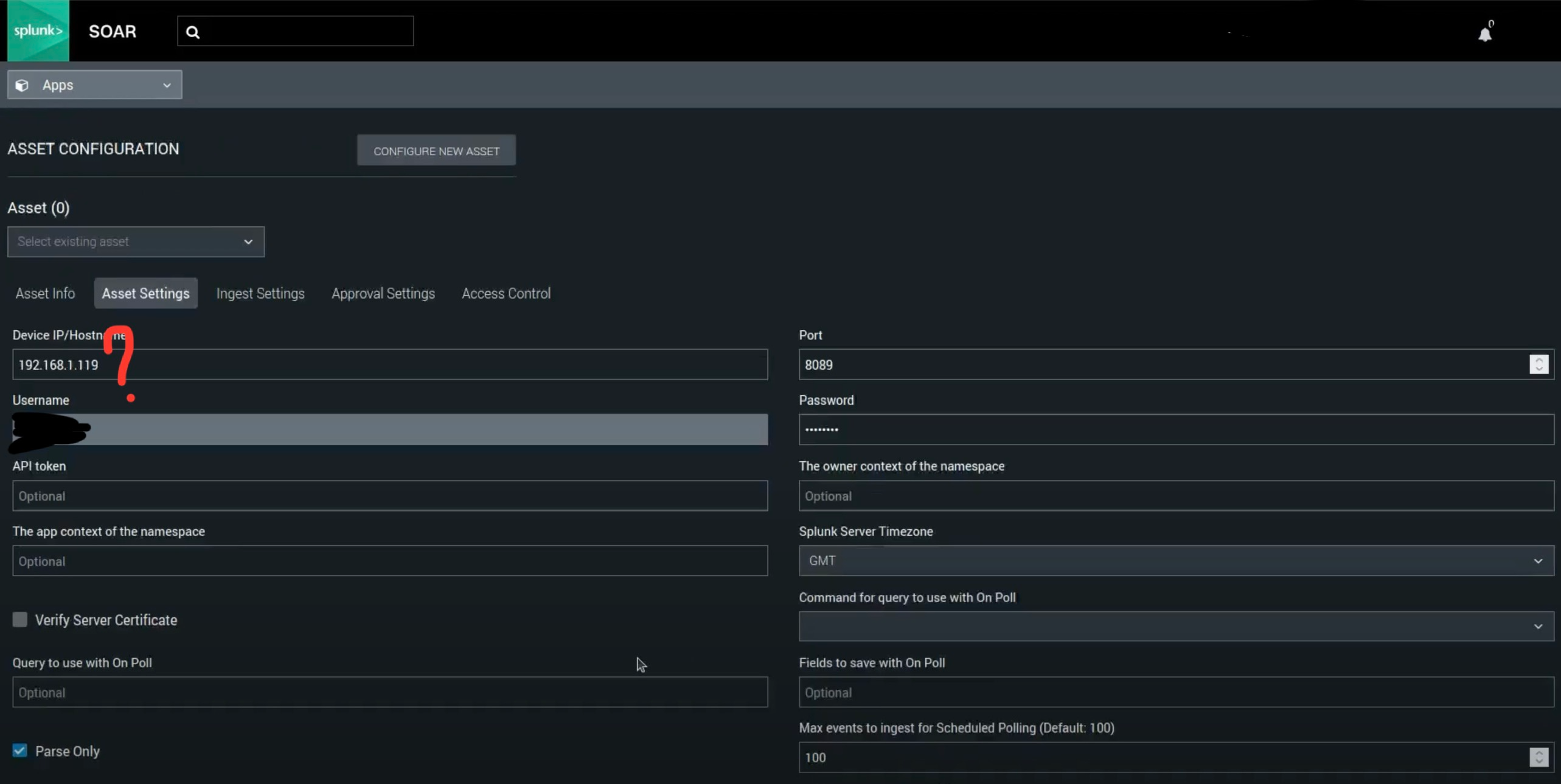The width and height of the screenshot is (1561, 784).
Task: Click the search magnifier icon
Action: click(193, 32)
